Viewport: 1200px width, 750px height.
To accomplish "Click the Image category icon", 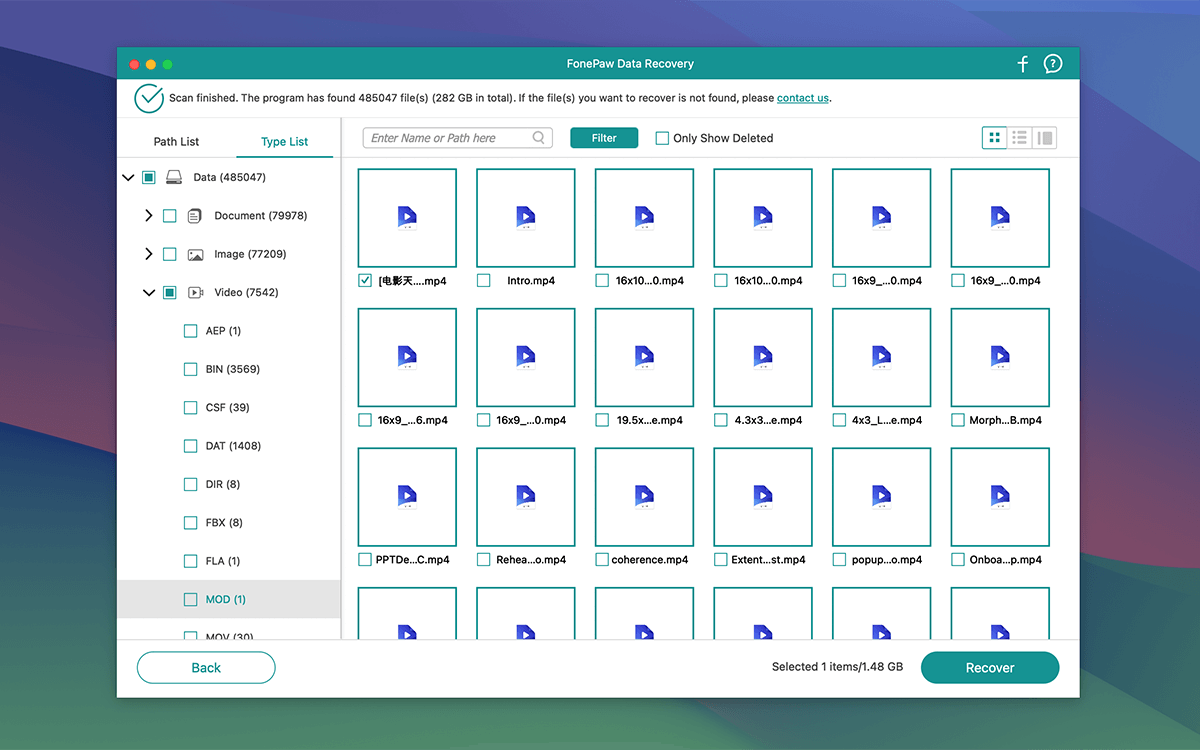I will pyautogui.click(x=195, y=254).
